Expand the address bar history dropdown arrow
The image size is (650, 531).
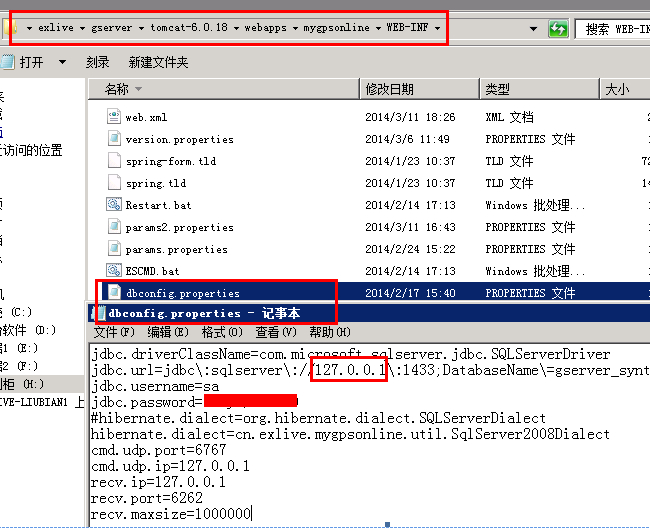point(533,29)
